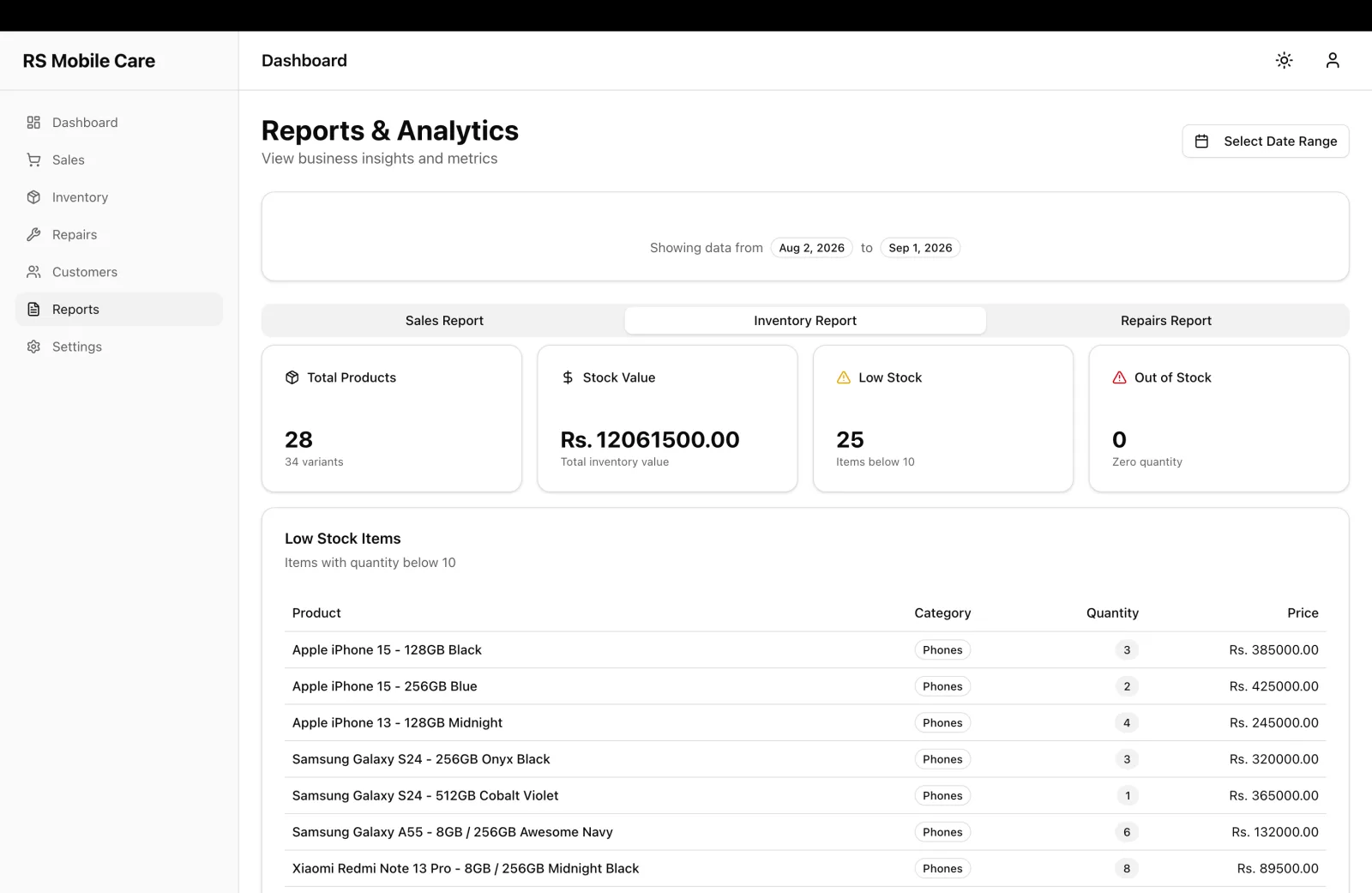Click the Reports document icon
Screen dimensions: 1372x893
[x=33, y=309]
